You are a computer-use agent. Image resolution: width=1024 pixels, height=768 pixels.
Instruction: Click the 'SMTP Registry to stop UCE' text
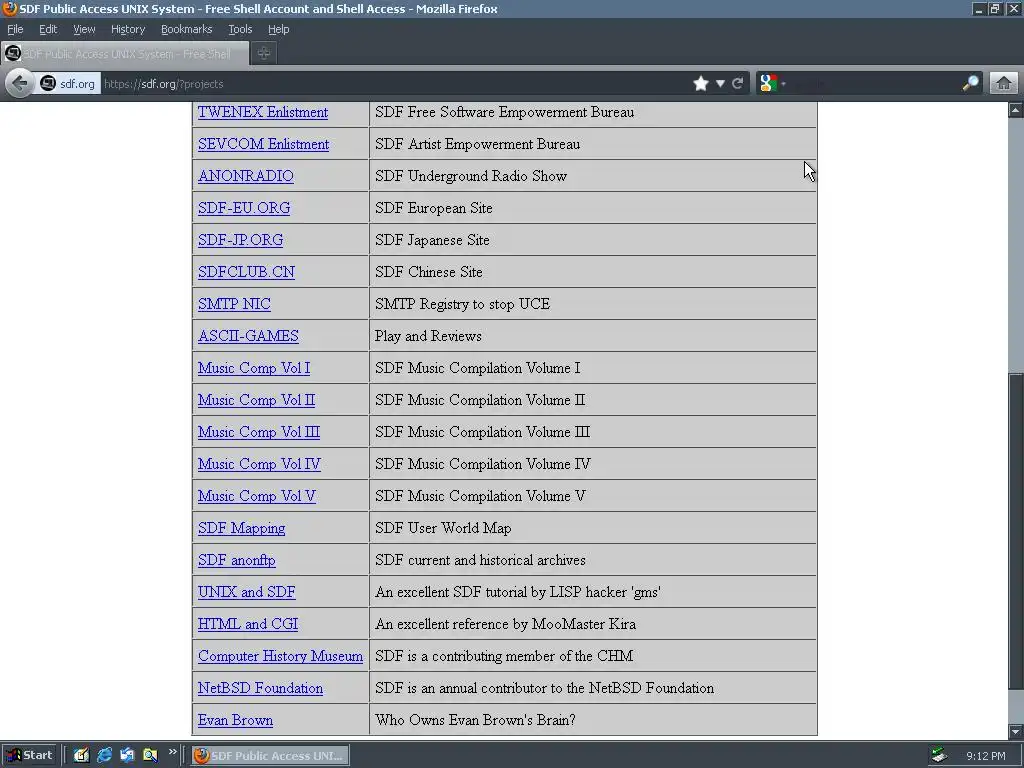[462, 304]
